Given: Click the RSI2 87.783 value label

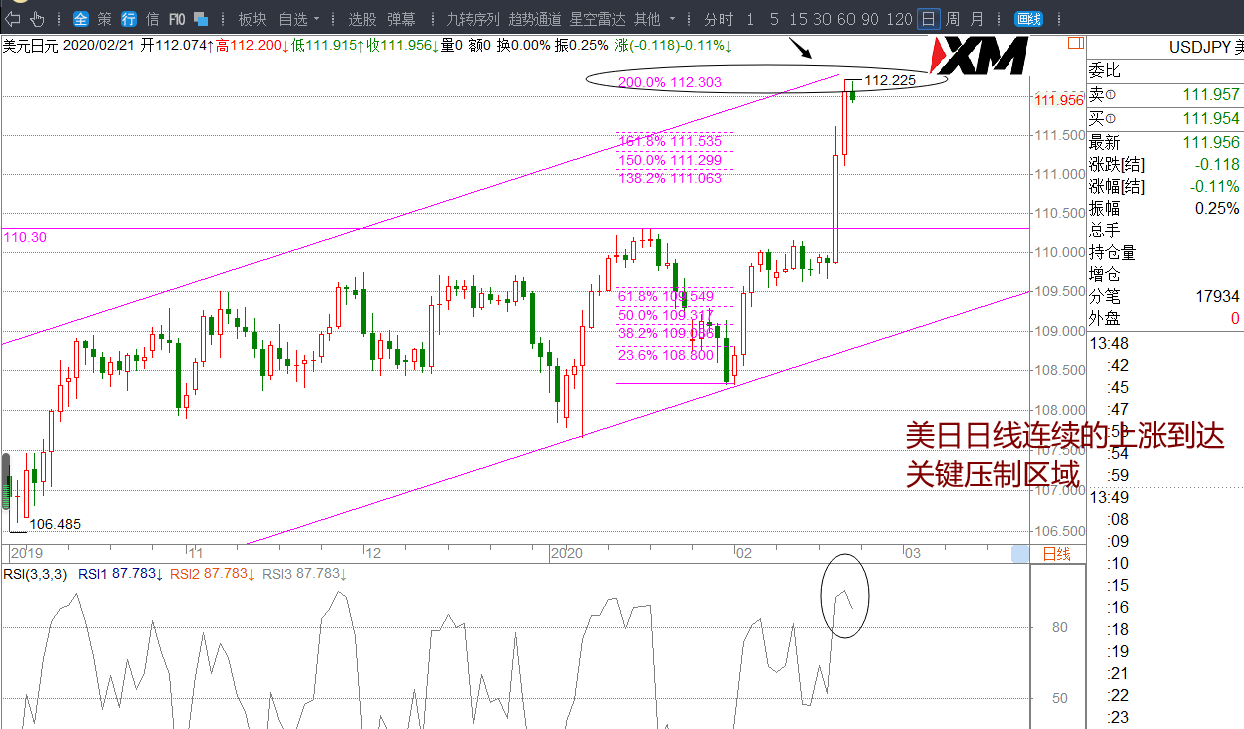Looking at the screenshot, I should 211,574.
